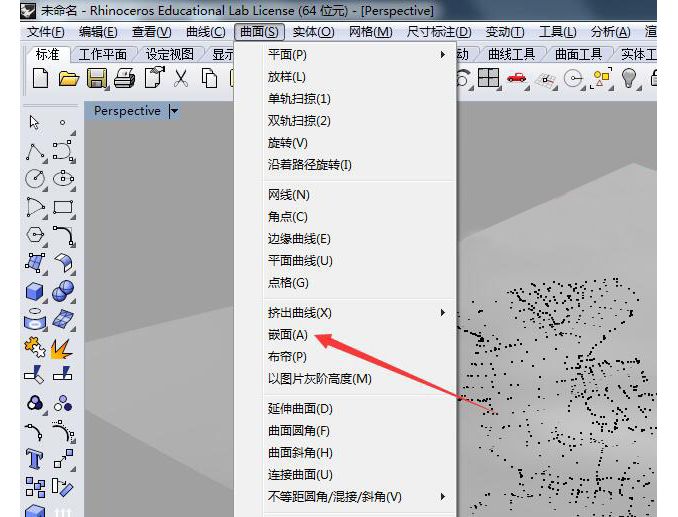Viewport: 678px width, 517px height.
Task: Click the four-viewport layout icon
Action: pyautogui.click(x=489, y=78)
